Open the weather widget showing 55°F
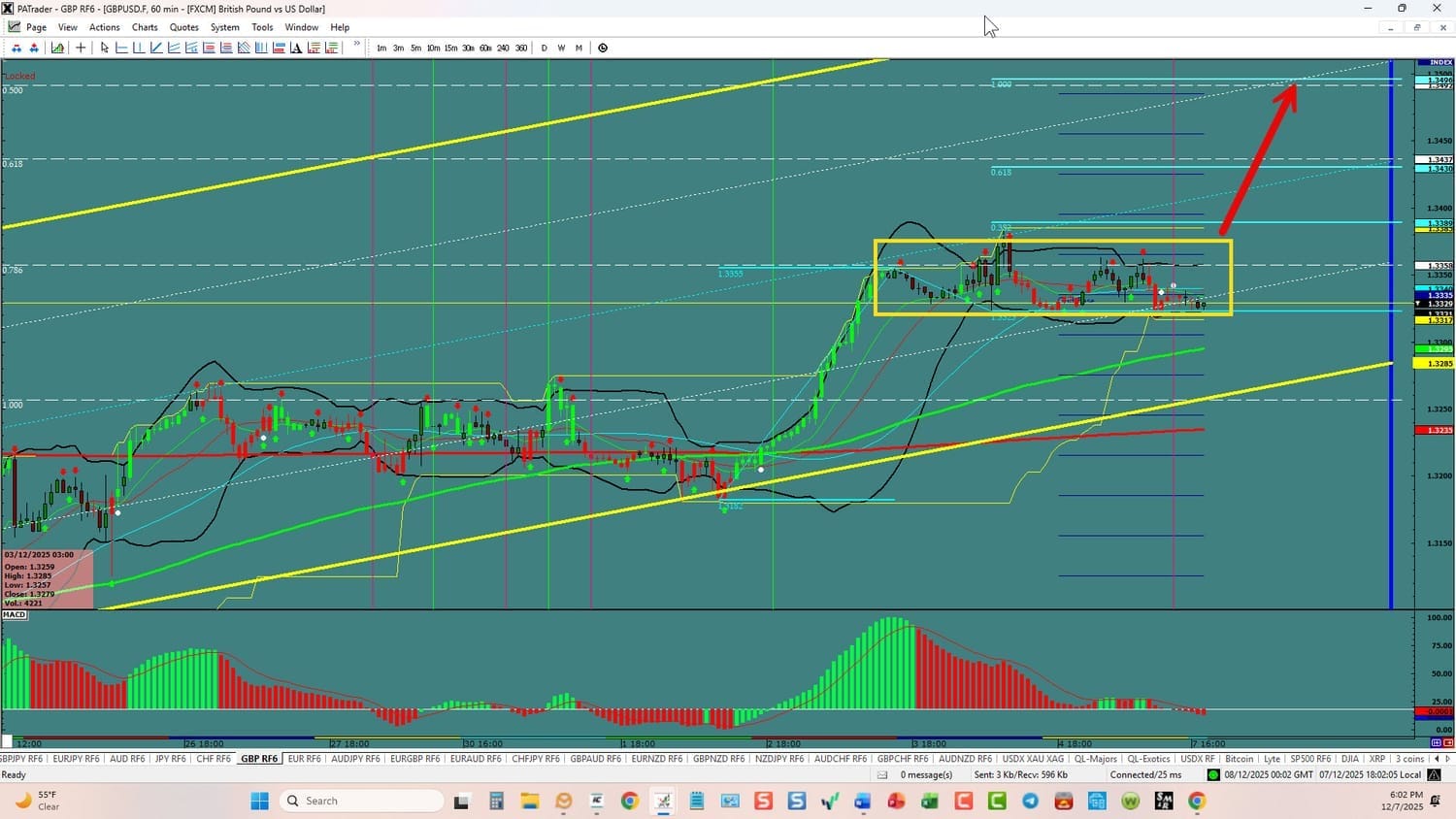The image size is (1456, 819). (x=36, y=801)
